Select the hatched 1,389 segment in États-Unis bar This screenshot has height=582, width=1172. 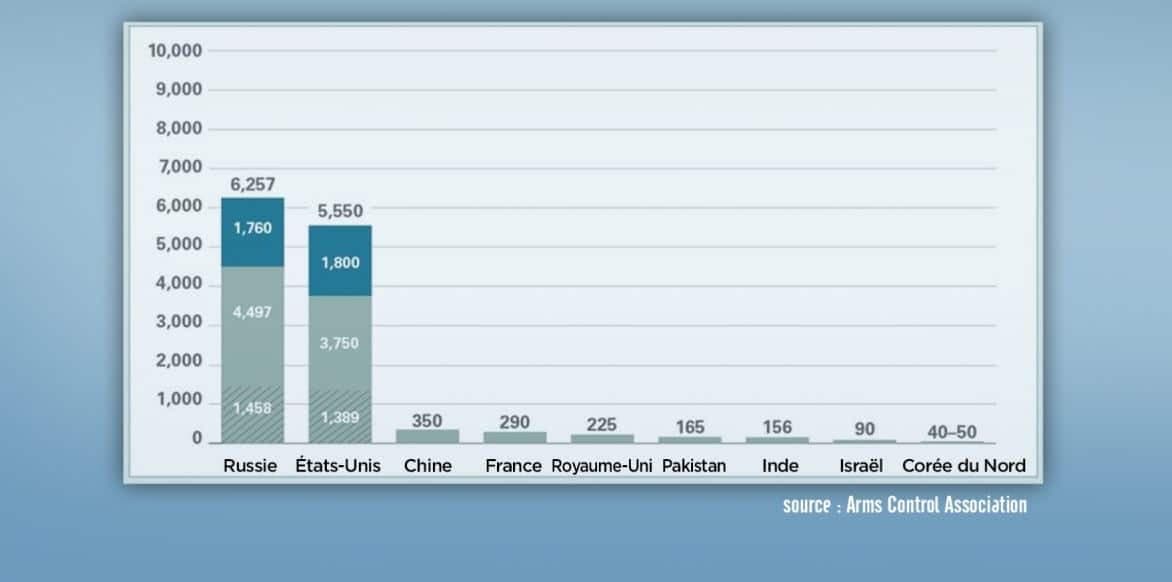tap(339, 414)
